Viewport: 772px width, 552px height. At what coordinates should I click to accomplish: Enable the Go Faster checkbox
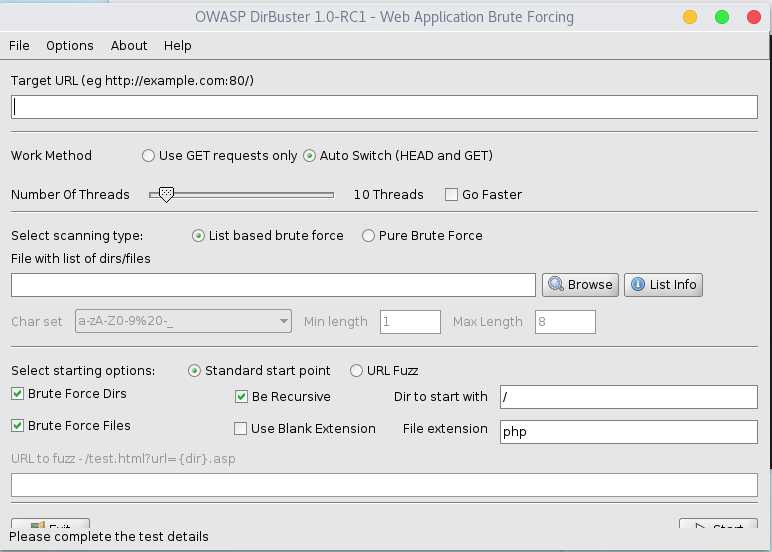451,195
